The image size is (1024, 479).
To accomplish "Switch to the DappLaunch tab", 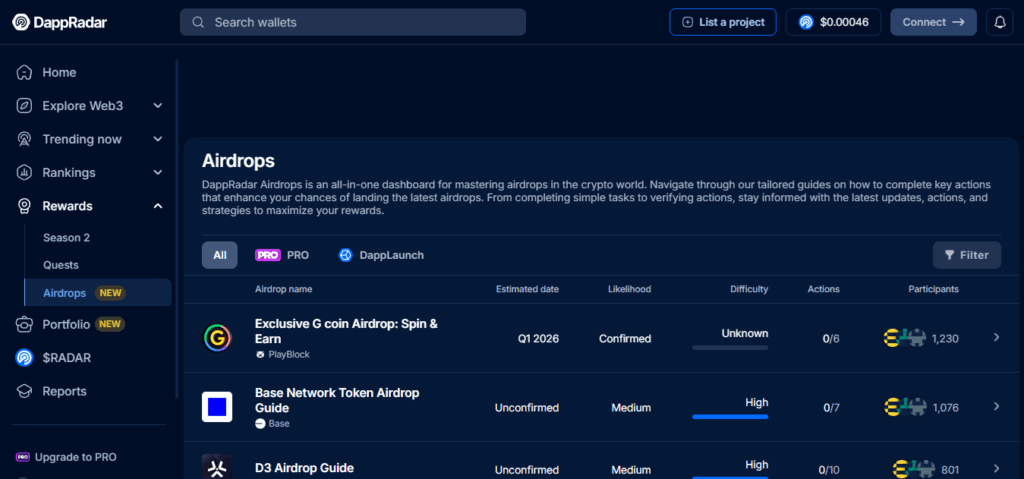I will pos(381,255).
